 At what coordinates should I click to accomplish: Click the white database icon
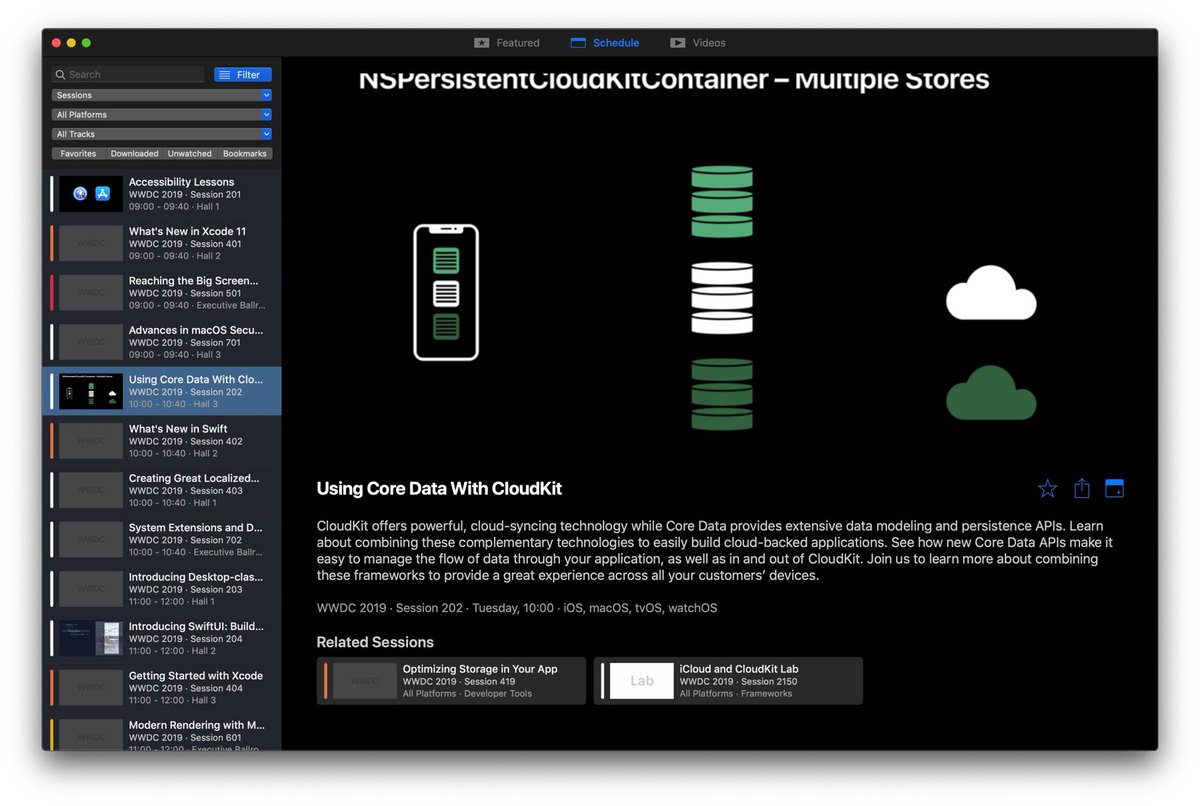click(722, 298)
